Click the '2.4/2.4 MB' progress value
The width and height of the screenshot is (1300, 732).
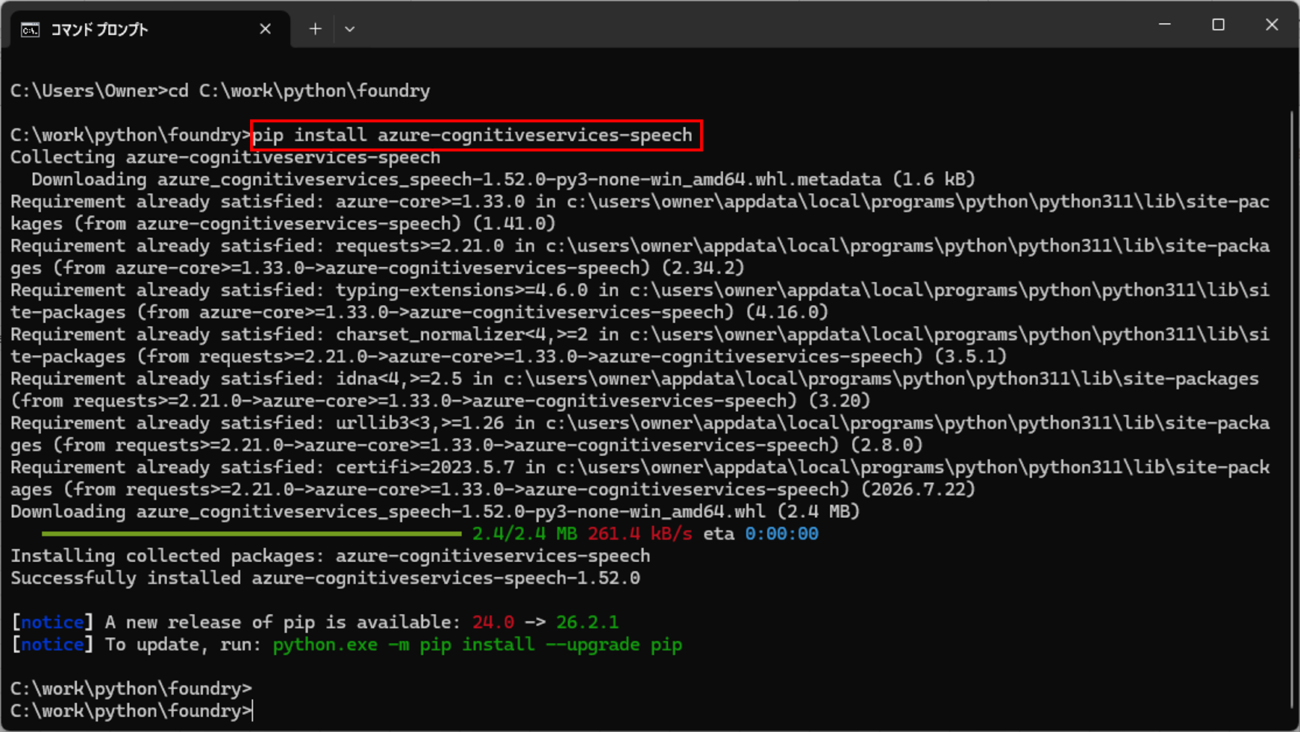click(x=524, y=534)
